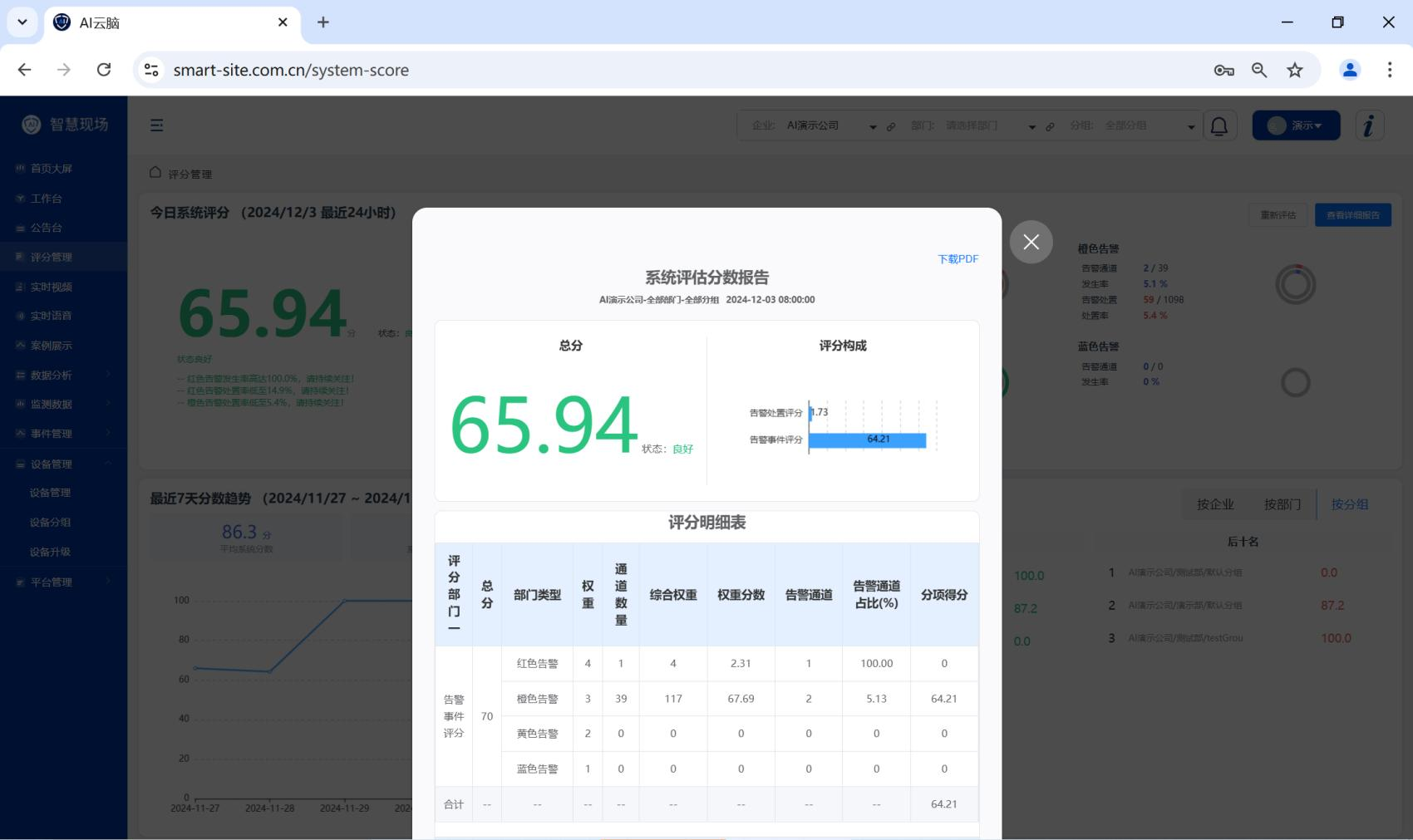Open the browser zoom magnifier icon

1259,71
